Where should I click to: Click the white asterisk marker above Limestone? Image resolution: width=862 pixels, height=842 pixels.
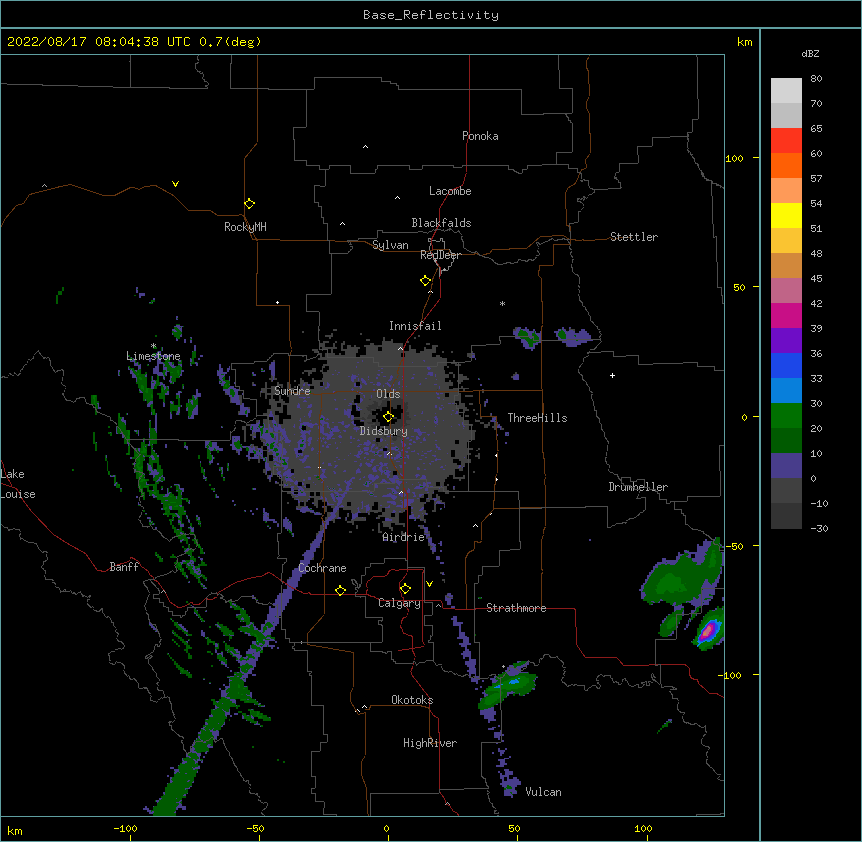click(x=153, y=346)
